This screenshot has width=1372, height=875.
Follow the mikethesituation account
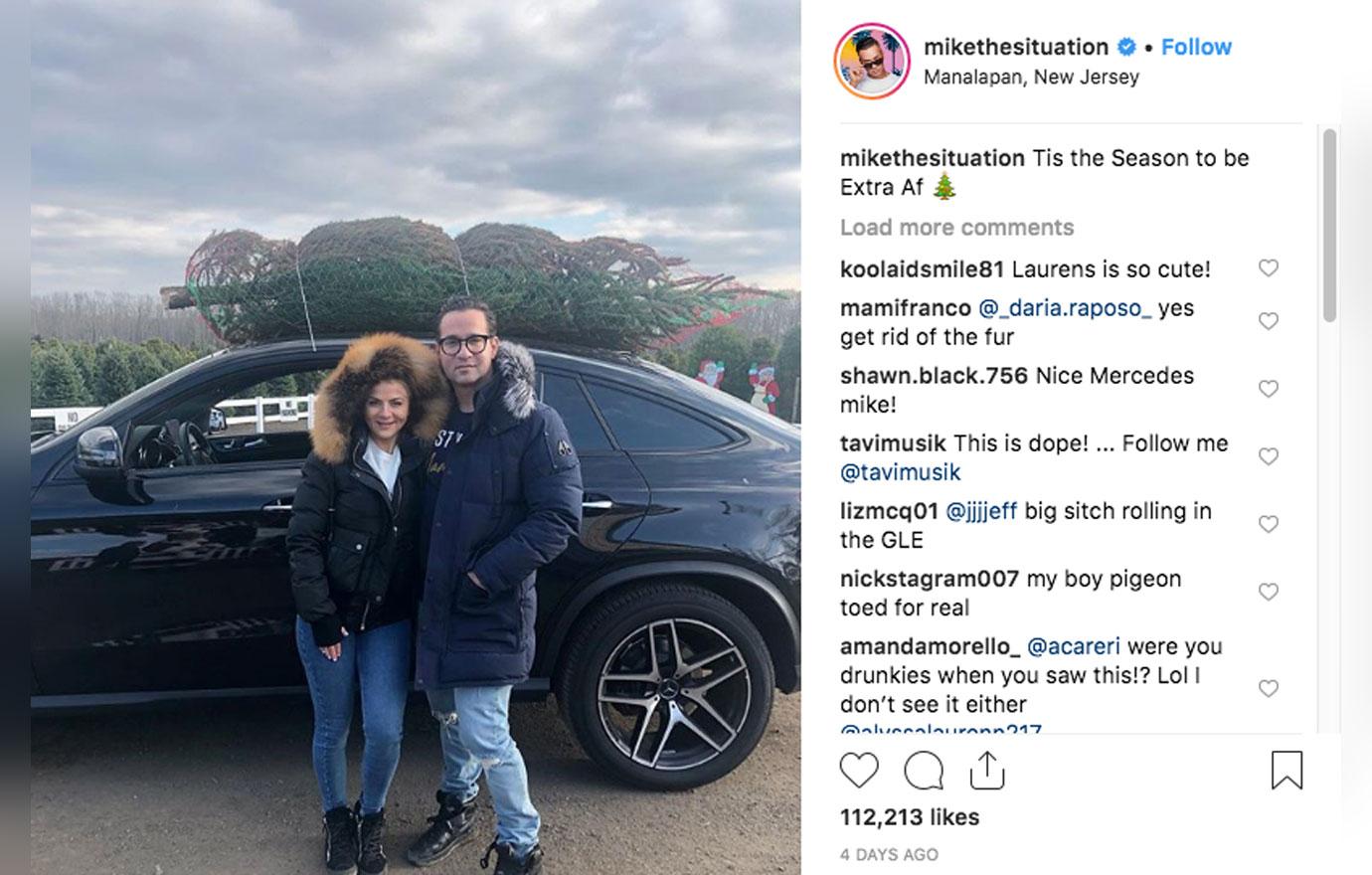pos(1196,47)
